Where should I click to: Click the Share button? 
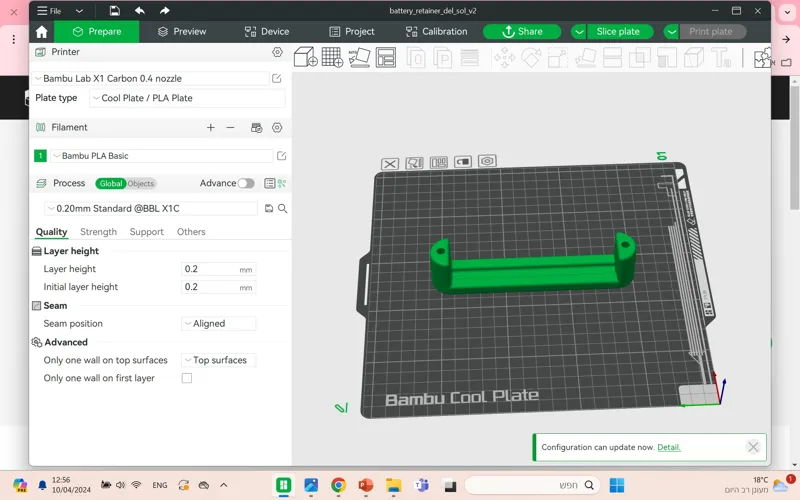[x=522, y=32]
